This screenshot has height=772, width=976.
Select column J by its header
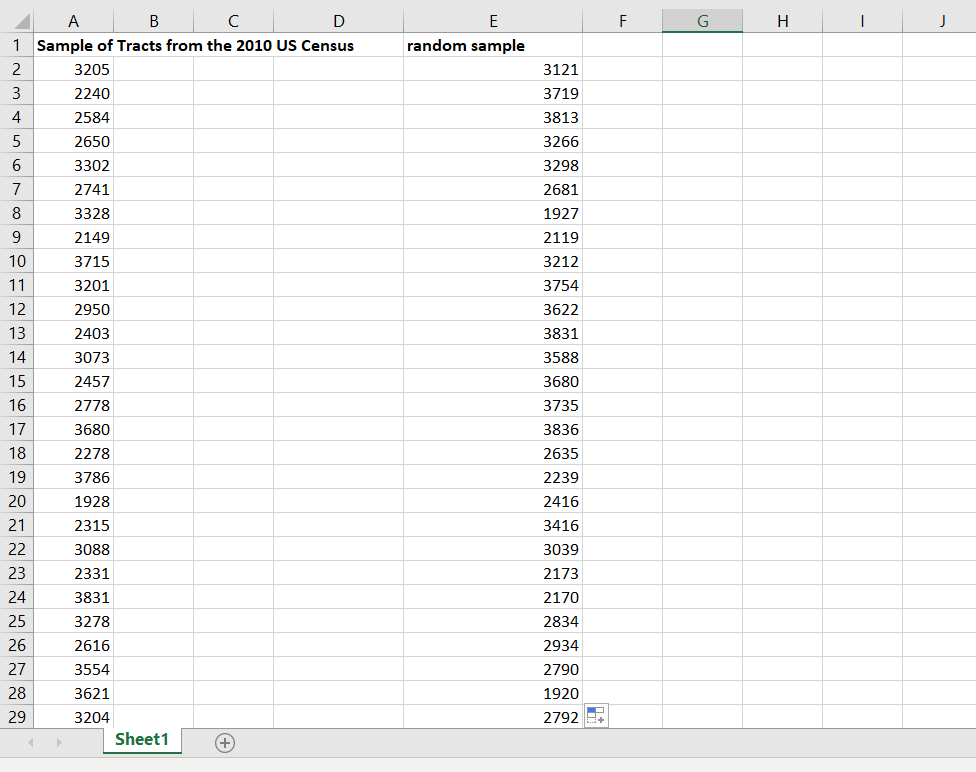pos(942,20)
